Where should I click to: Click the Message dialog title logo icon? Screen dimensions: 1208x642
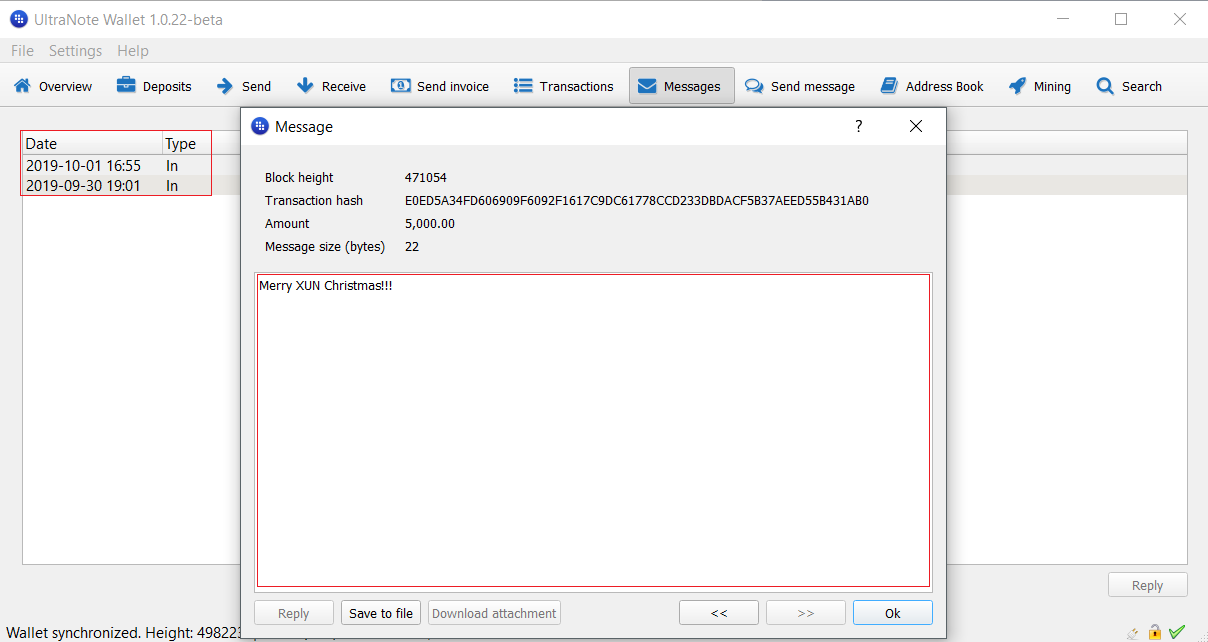(260, 126)
